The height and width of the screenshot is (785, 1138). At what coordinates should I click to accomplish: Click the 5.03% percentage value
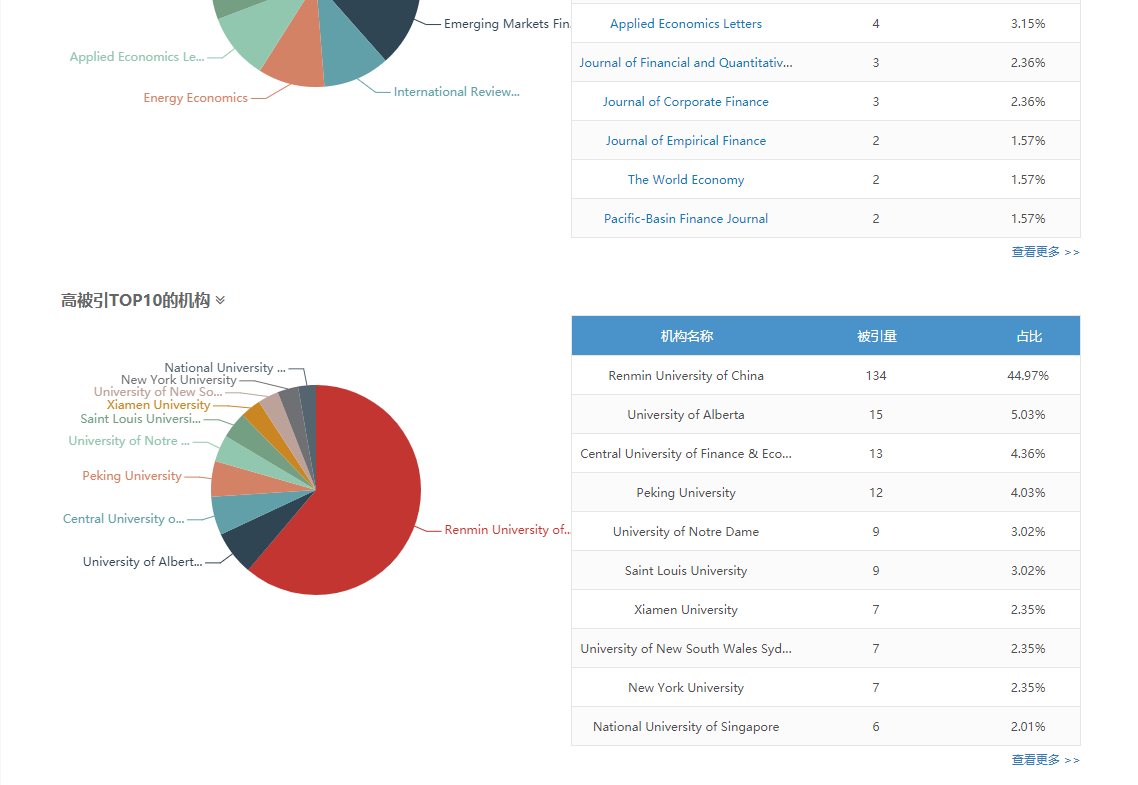[1028, 415]
